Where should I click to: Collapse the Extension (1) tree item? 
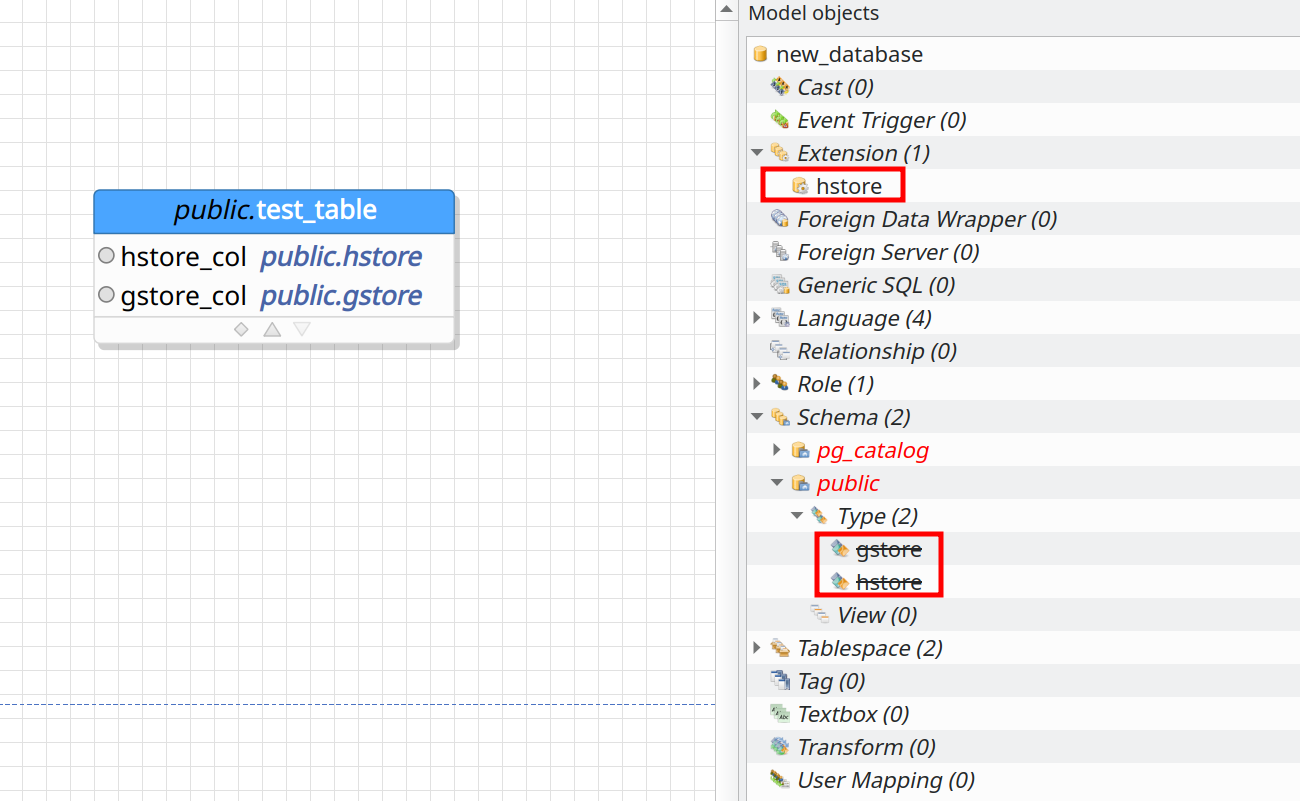757,152
